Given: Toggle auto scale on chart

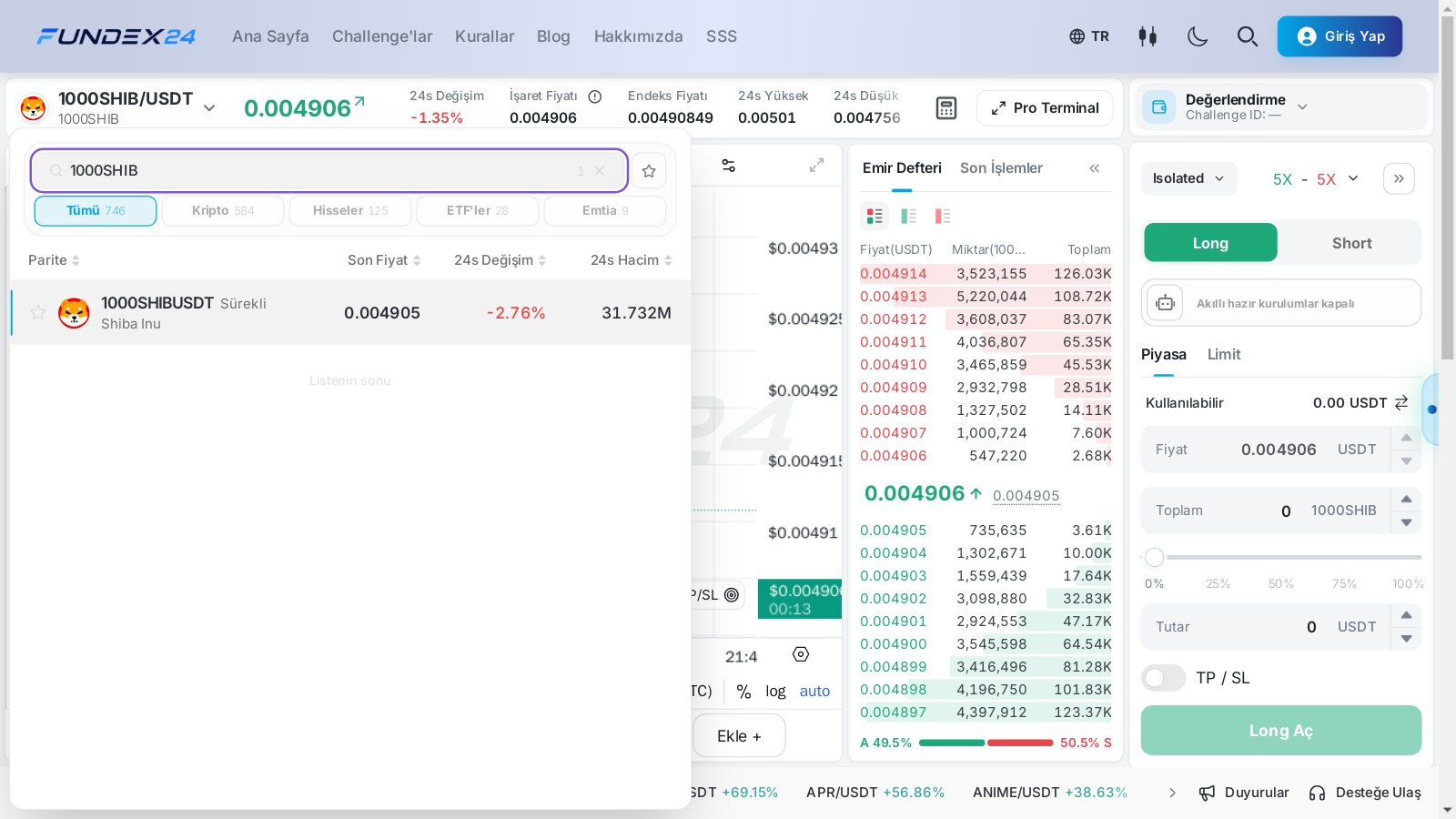Looking at the screenshot, I should click(x=814, y=692).
